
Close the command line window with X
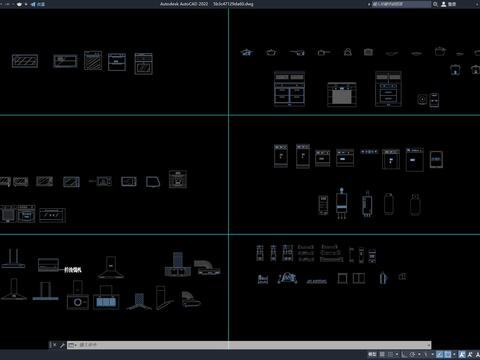click(54, 345)
